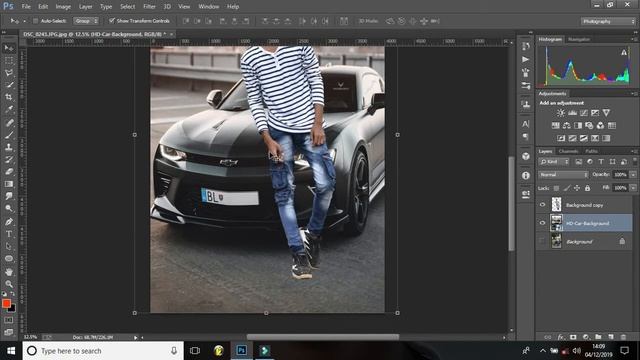Select the Smudge tool

9,196
